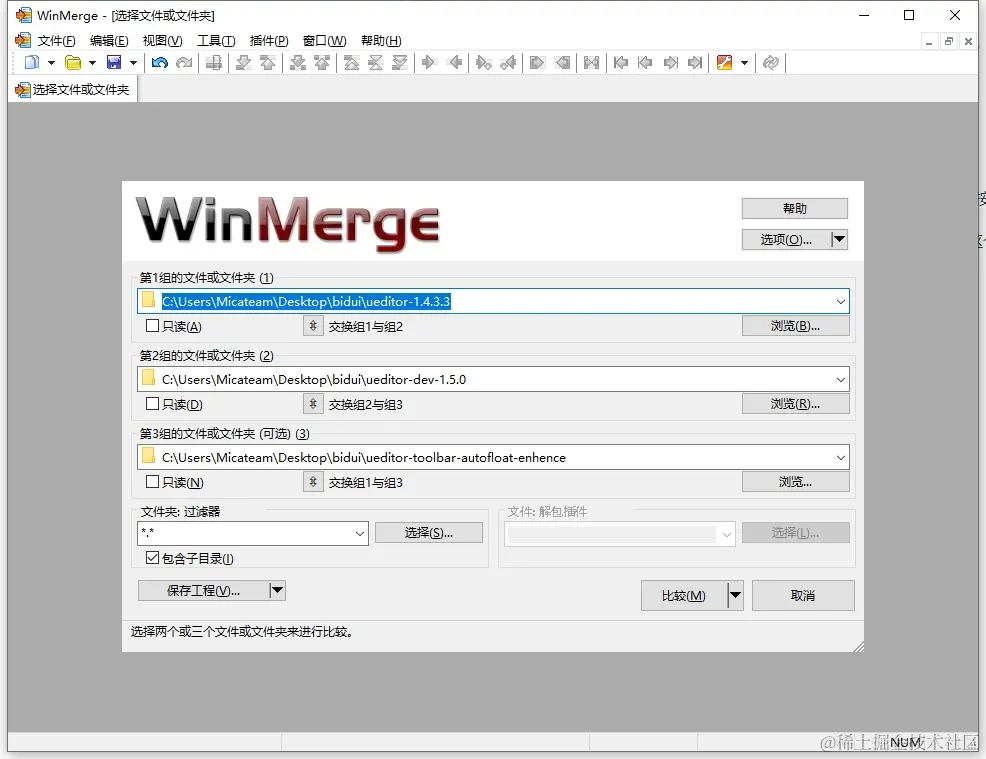Open the 文件(F) menu
986x759 pixels.
[56, 41]
